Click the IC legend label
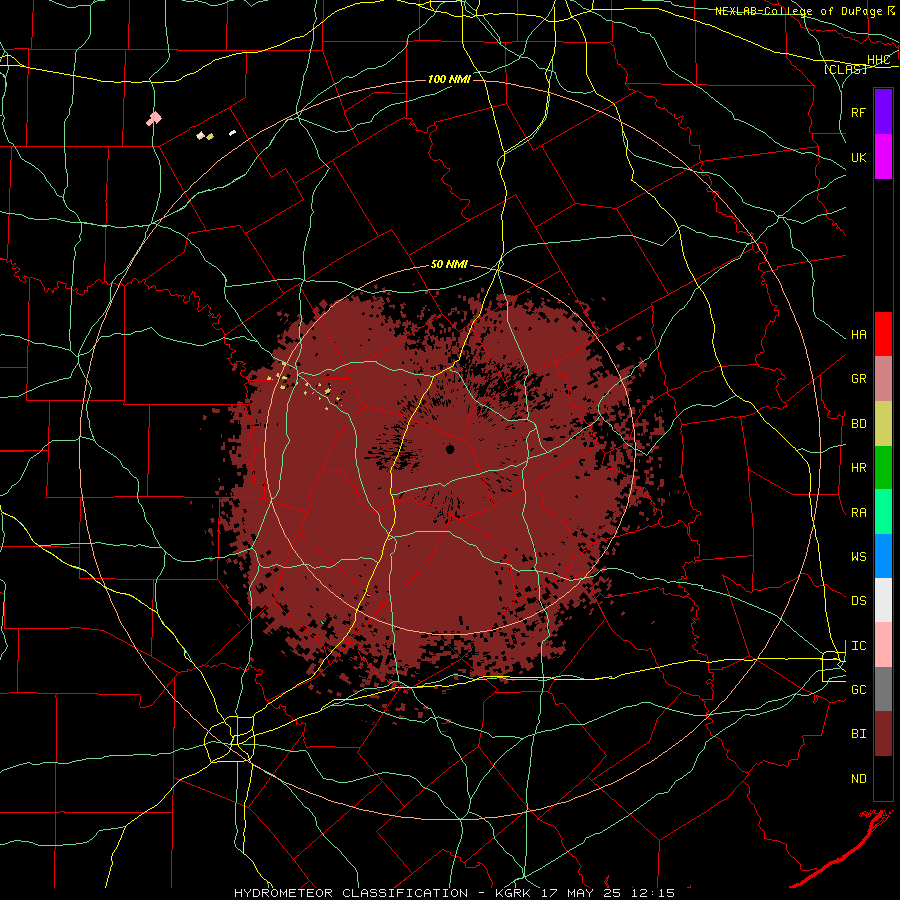This screenshot has width=900, height=900. pos(858,646)
